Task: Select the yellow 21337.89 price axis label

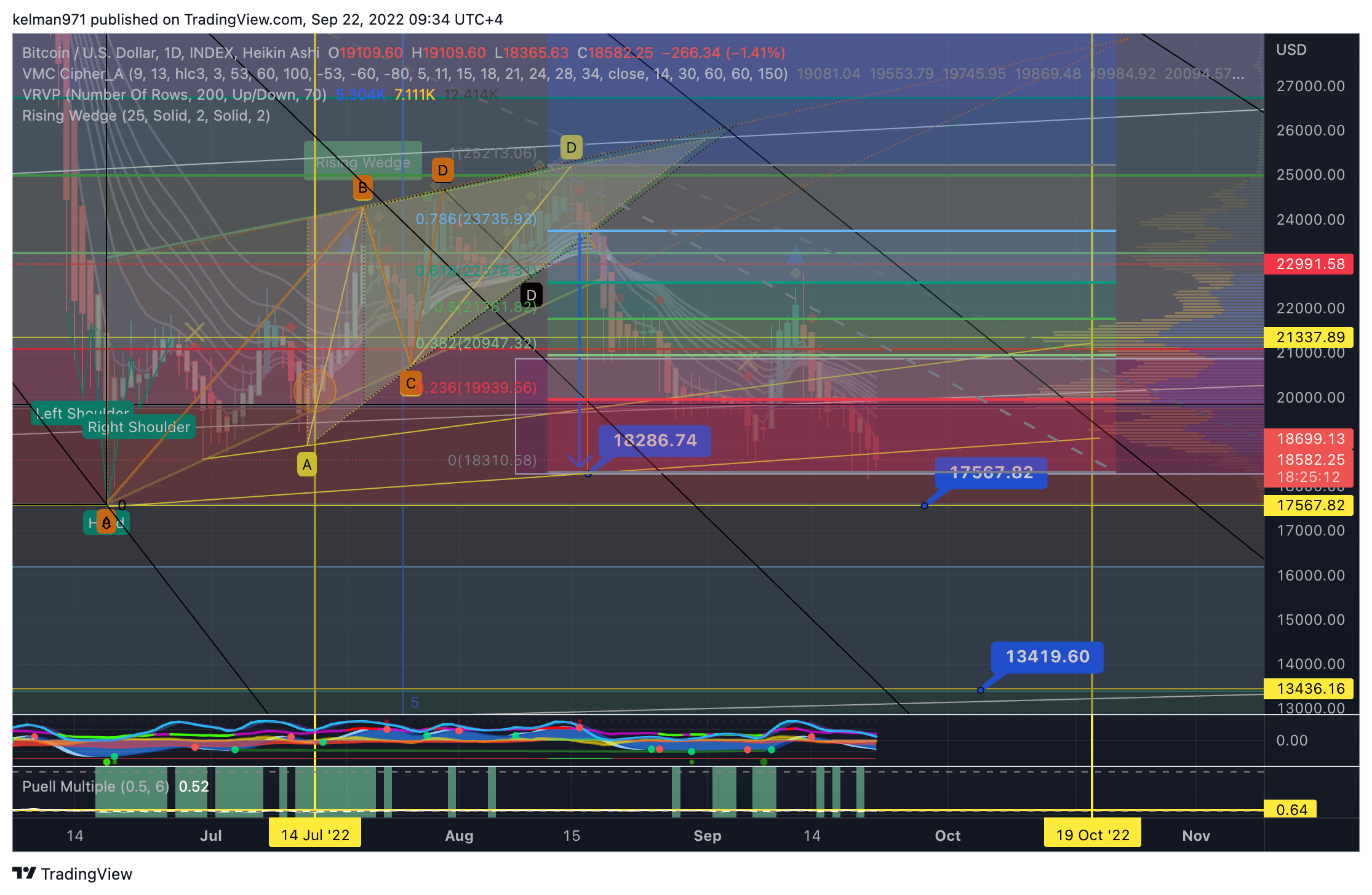Action: pos(1308,337)
